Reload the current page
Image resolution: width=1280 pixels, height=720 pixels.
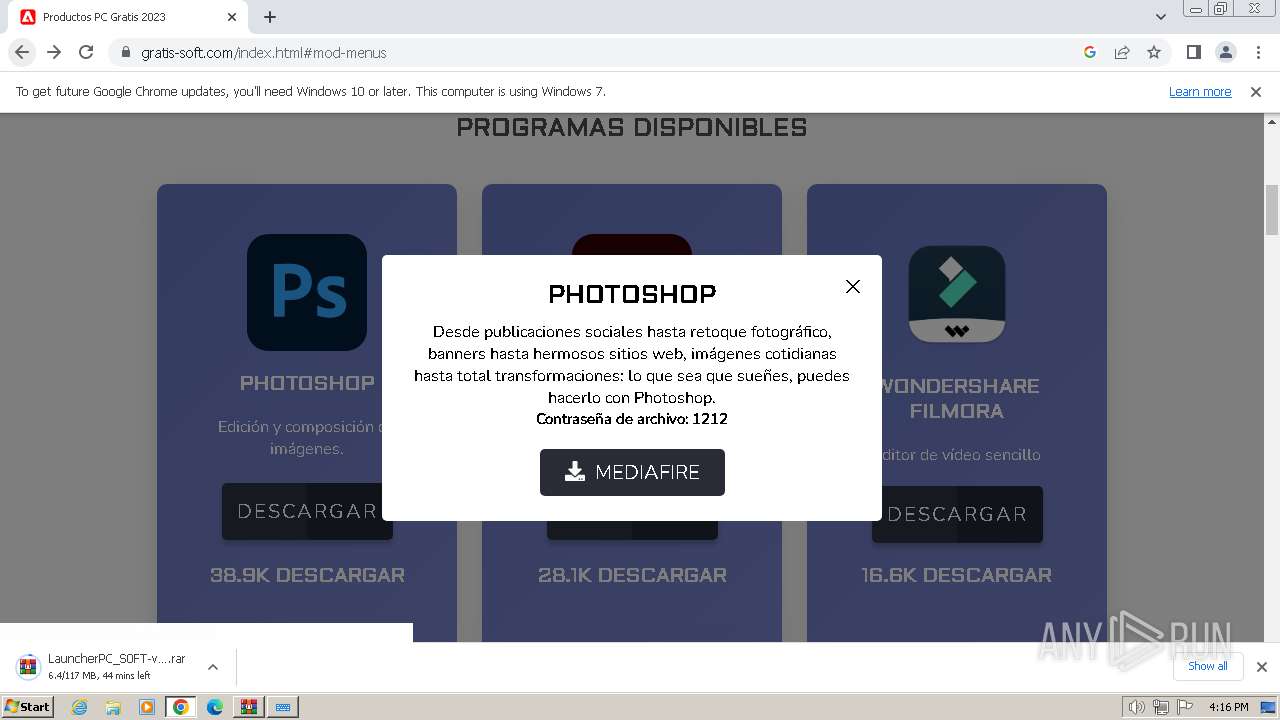86,52
